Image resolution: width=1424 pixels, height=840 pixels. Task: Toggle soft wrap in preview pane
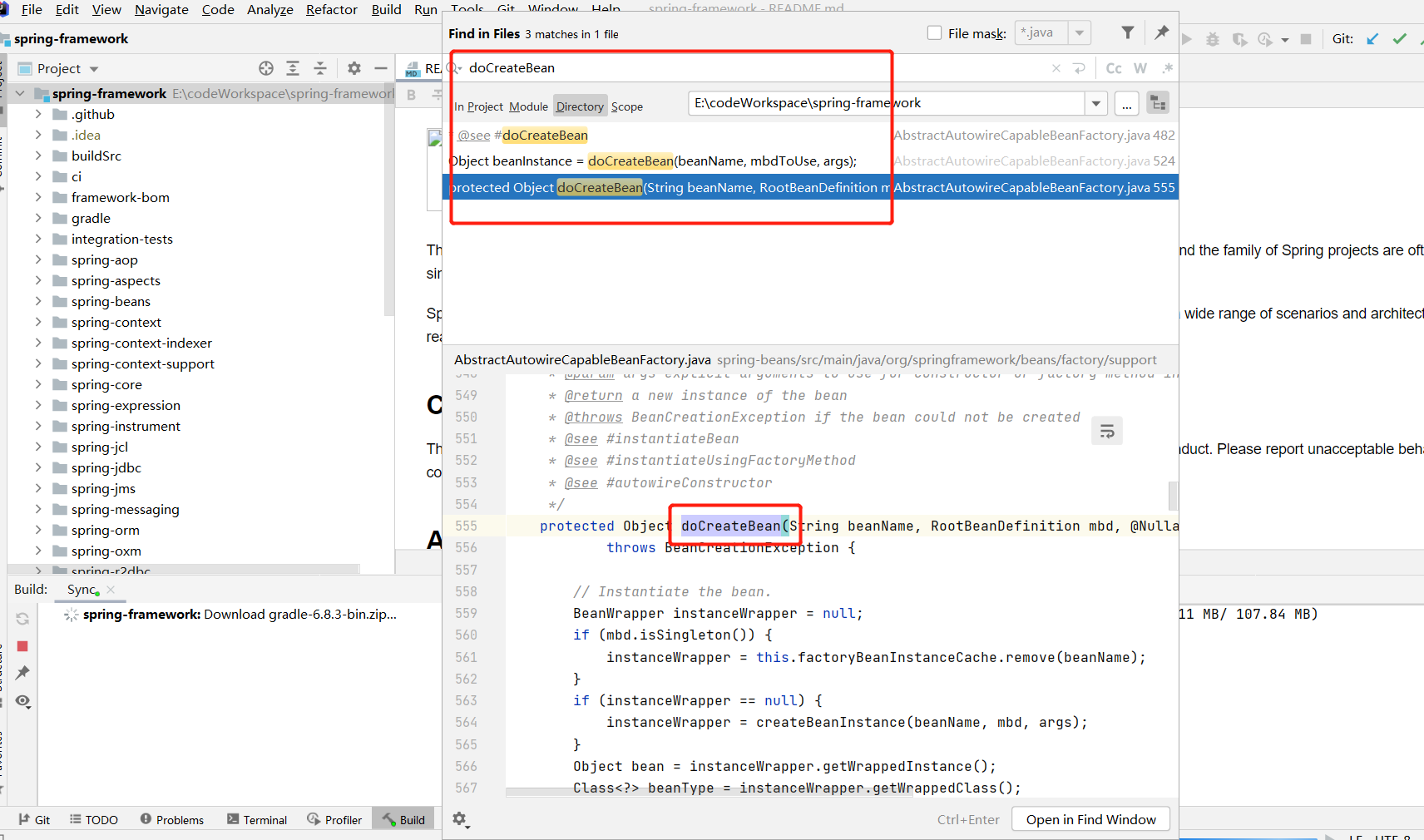coord(1107,431)
